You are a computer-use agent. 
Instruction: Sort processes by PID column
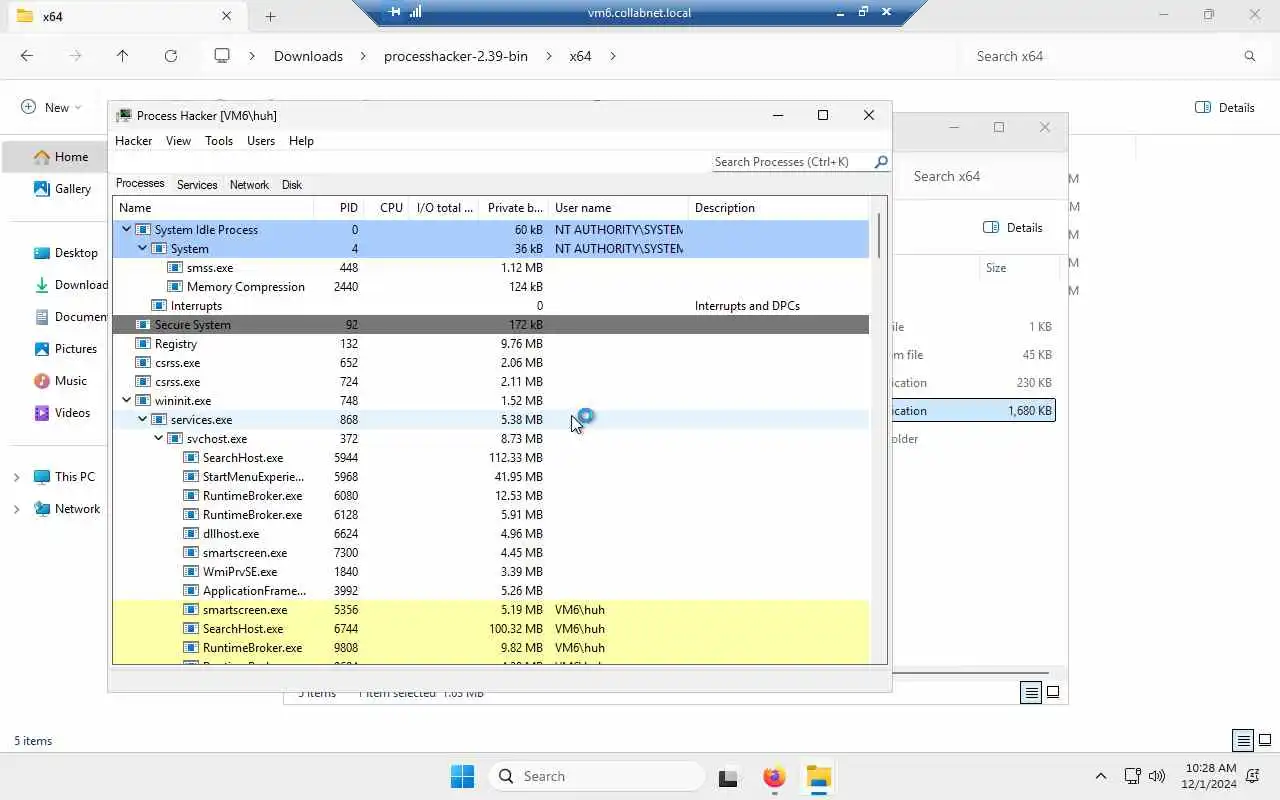click(x=338, y=208)
